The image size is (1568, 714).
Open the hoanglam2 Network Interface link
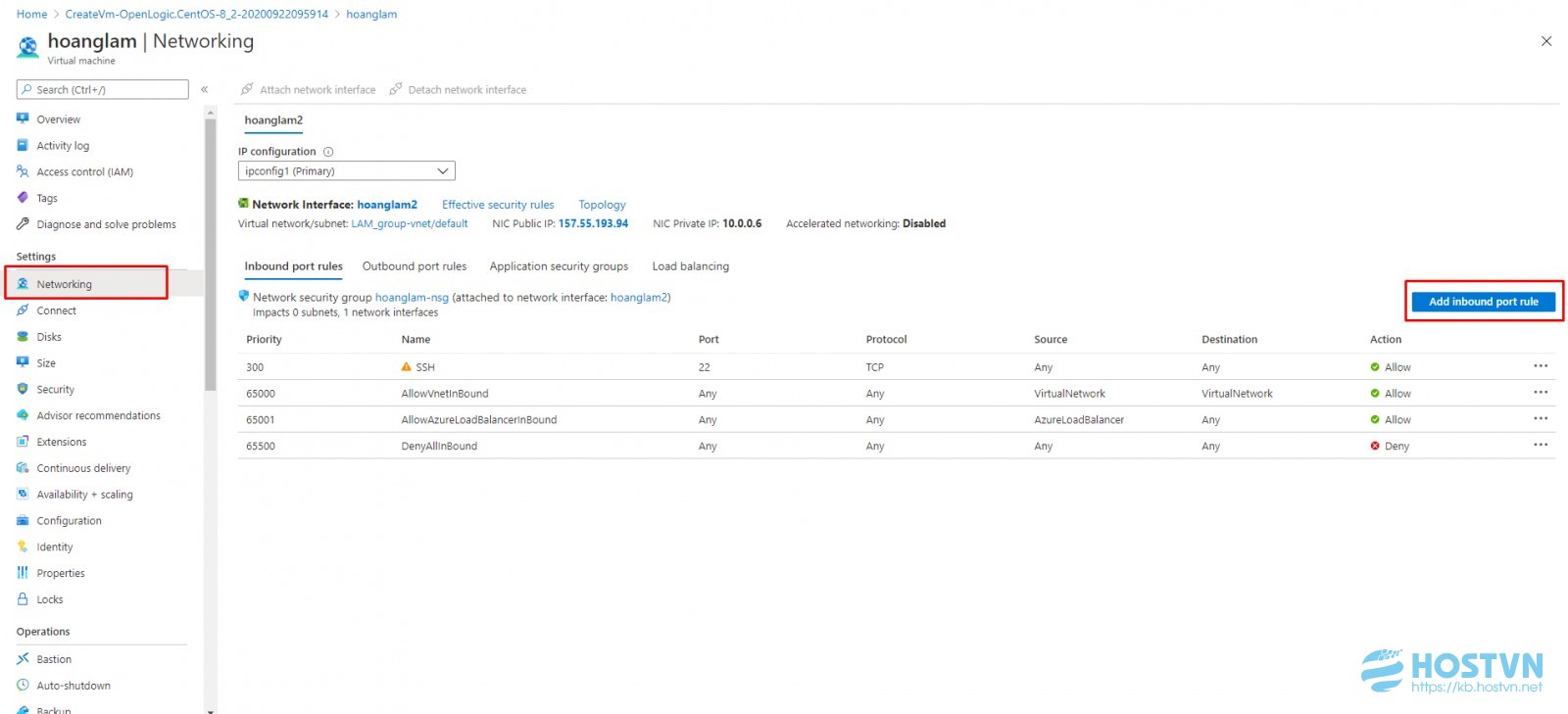387,205
